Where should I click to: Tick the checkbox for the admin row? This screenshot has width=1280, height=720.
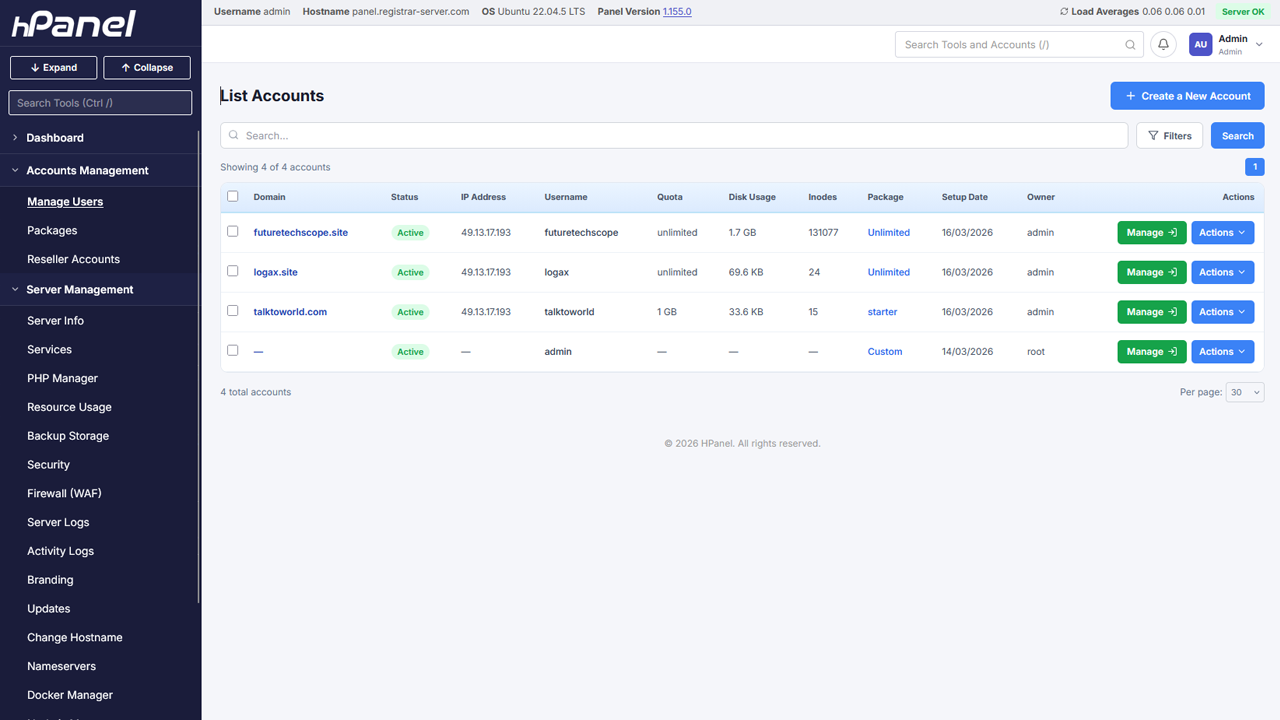tap(233, 351)
